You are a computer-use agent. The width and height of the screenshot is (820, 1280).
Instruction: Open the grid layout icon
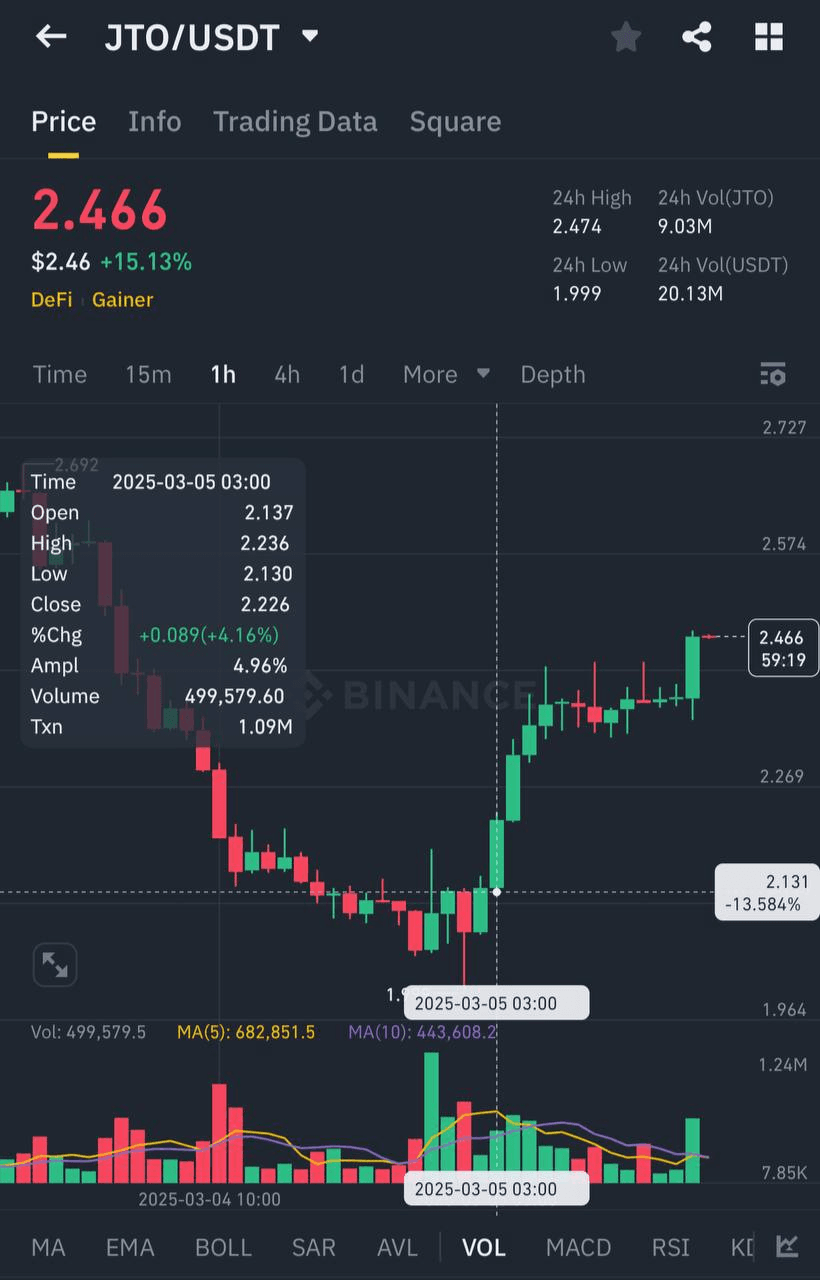(768, 37)
